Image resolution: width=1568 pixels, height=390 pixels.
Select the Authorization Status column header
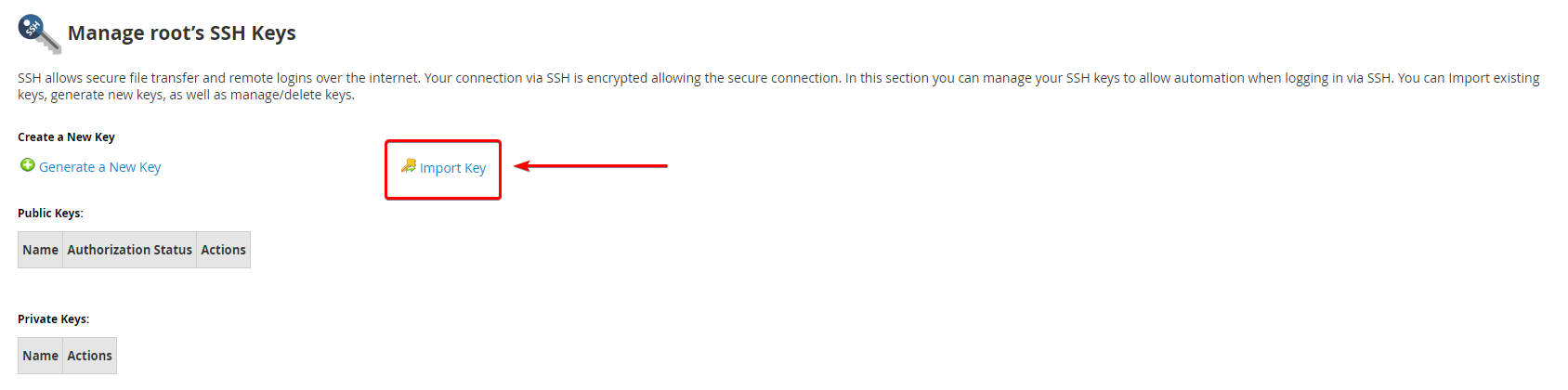(x=129, y=250)
